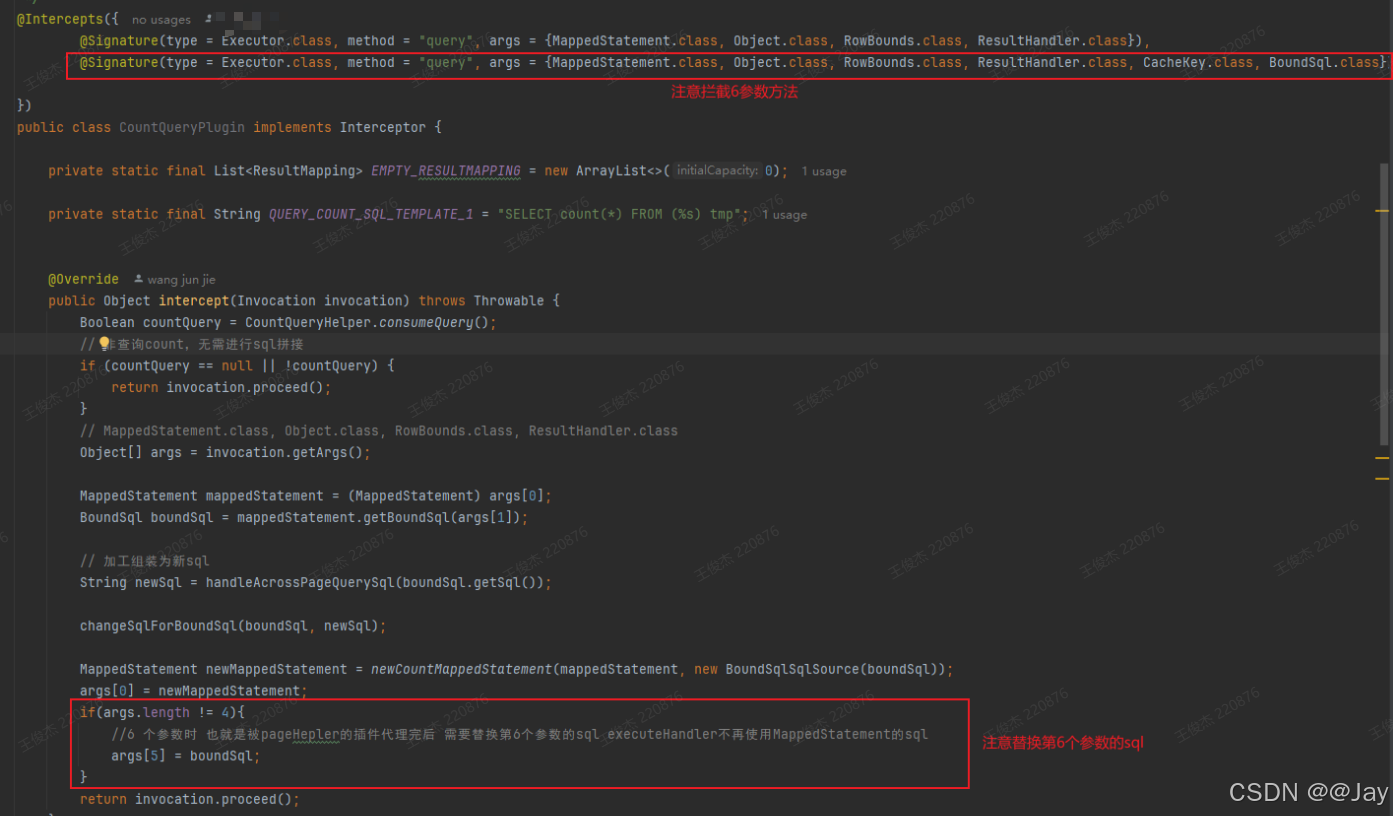Open the 'no usages' hint after @Intercepts
Screen dimensions: 1393x816
161,20
